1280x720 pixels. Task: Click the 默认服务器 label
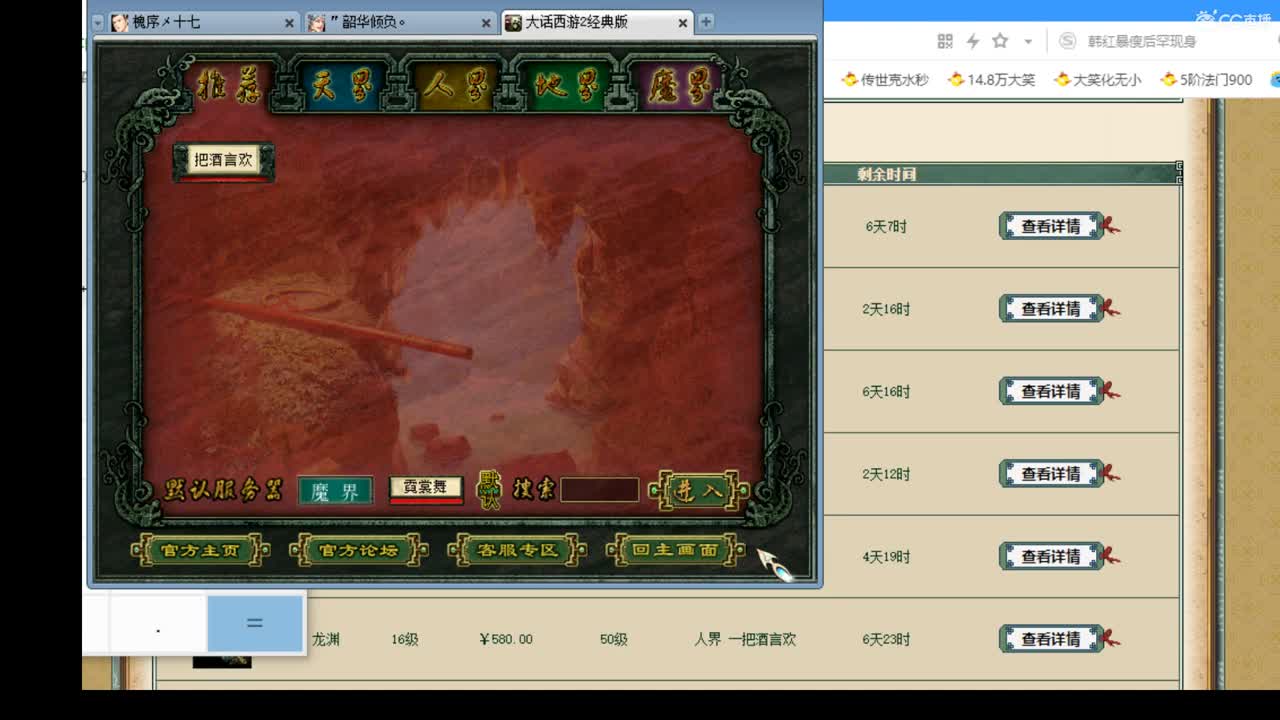pyautogui.click(x=223, y=490)
